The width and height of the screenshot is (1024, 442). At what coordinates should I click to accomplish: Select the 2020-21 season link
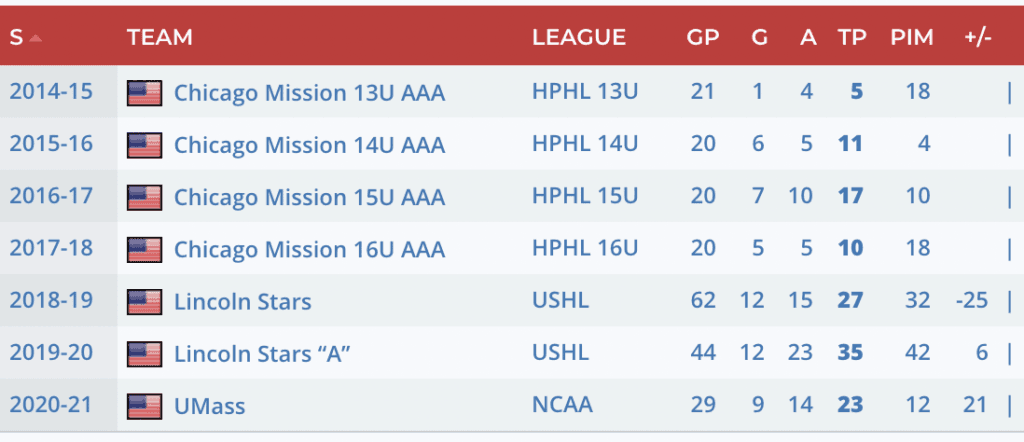click(x=51, y=406)
